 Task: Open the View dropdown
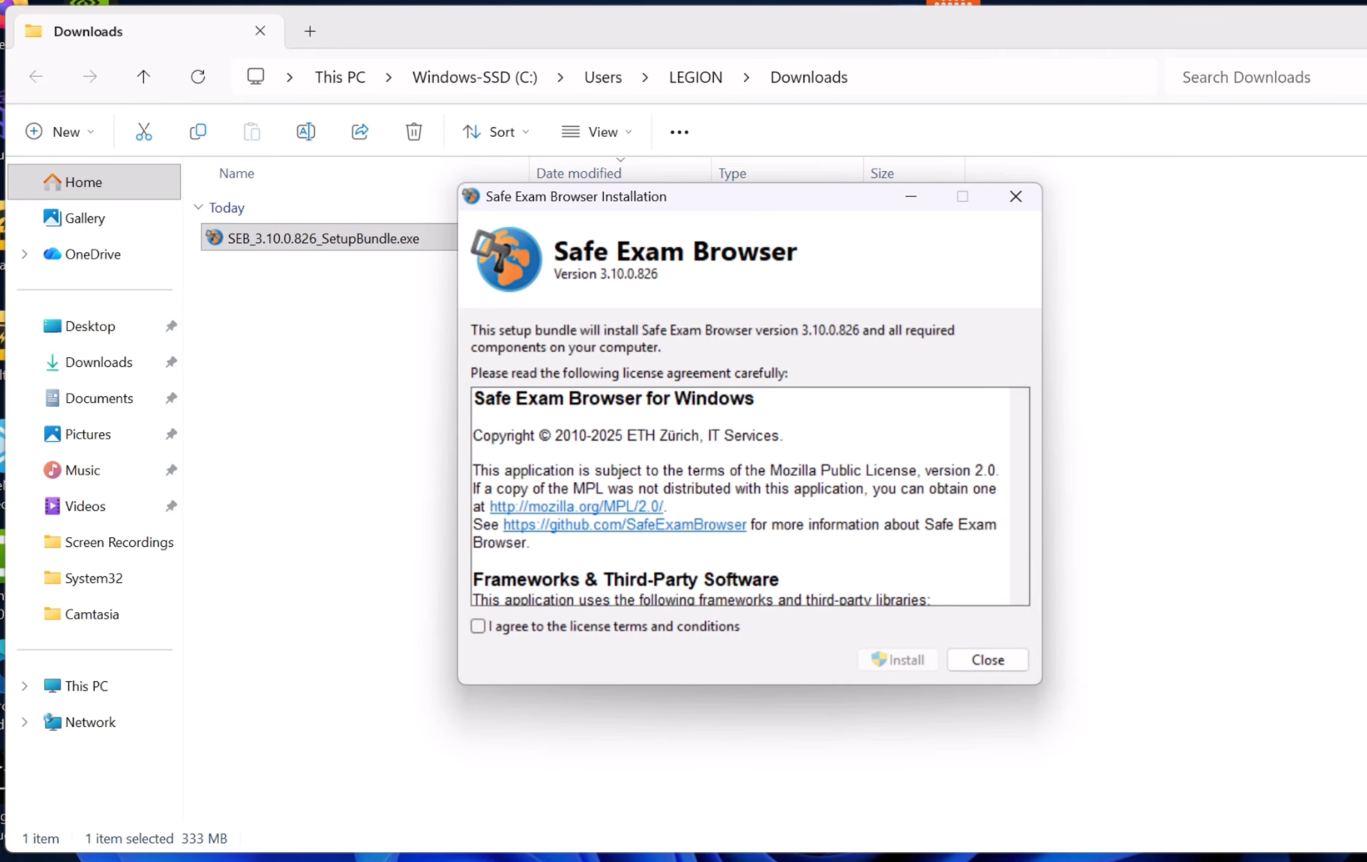(597, 132)
